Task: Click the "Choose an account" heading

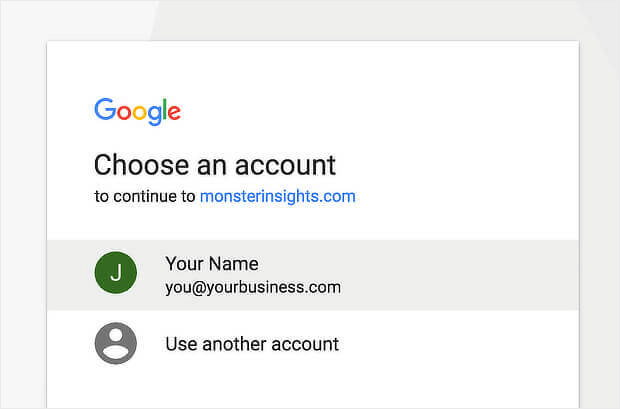Action: pos(215,165)
